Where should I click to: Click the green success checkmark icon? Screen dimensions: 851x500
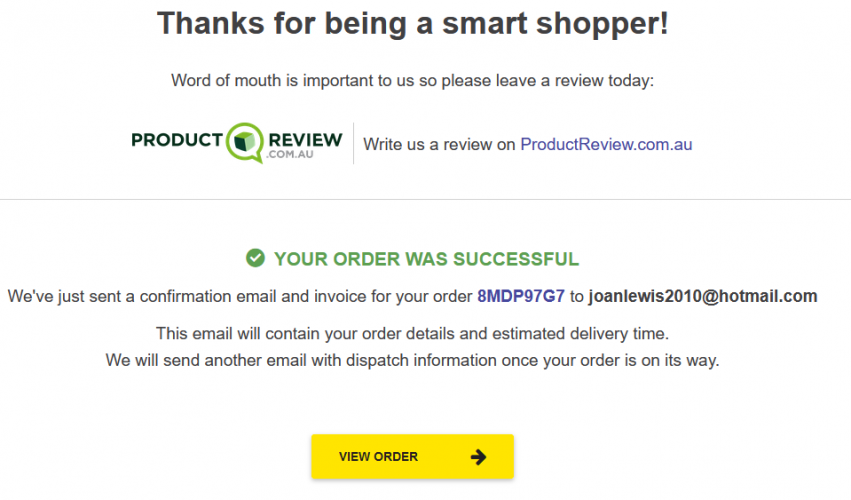pyautogui.click(x=256, y=258)
